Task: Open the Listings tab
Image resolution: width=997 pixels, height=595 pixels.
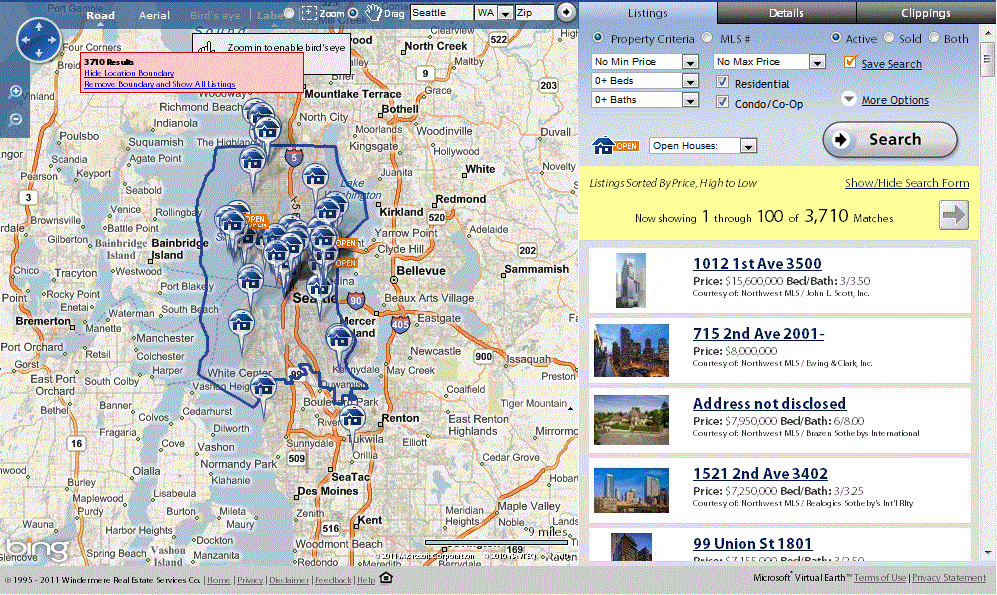Action: (647, 13)
